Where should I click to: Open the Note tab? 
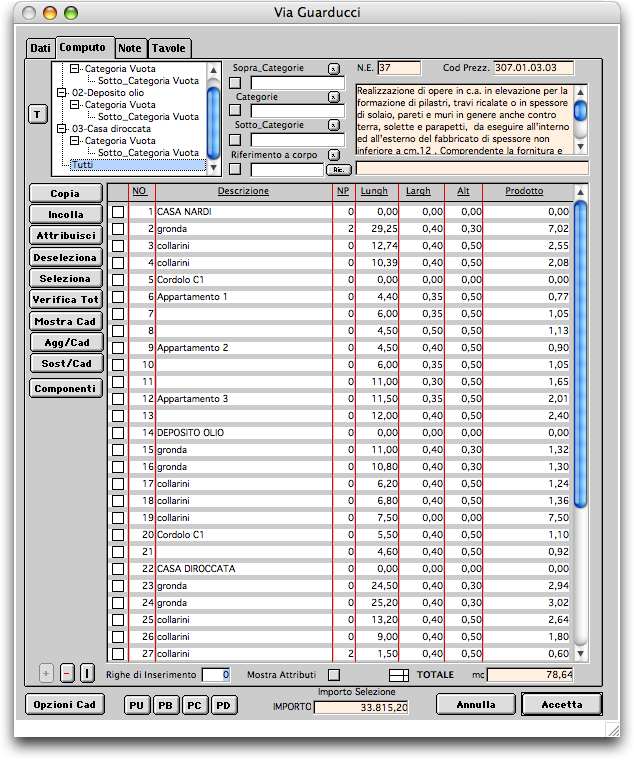pos(130,48)
